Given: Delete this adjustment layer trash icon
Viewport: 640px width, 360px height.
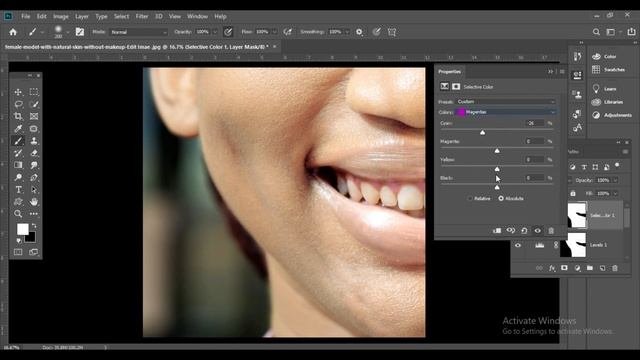Looking at the screenshot, I should pyautogui.click(x=551, y=231).
